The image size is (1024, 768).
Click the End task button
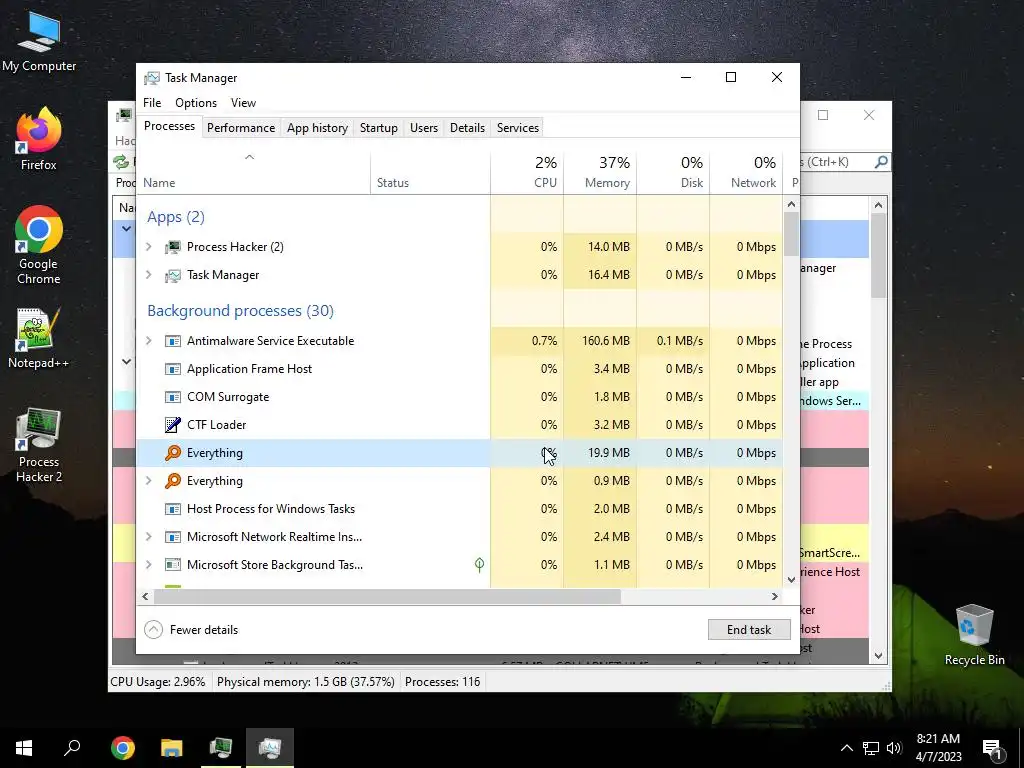coord(749,630)
